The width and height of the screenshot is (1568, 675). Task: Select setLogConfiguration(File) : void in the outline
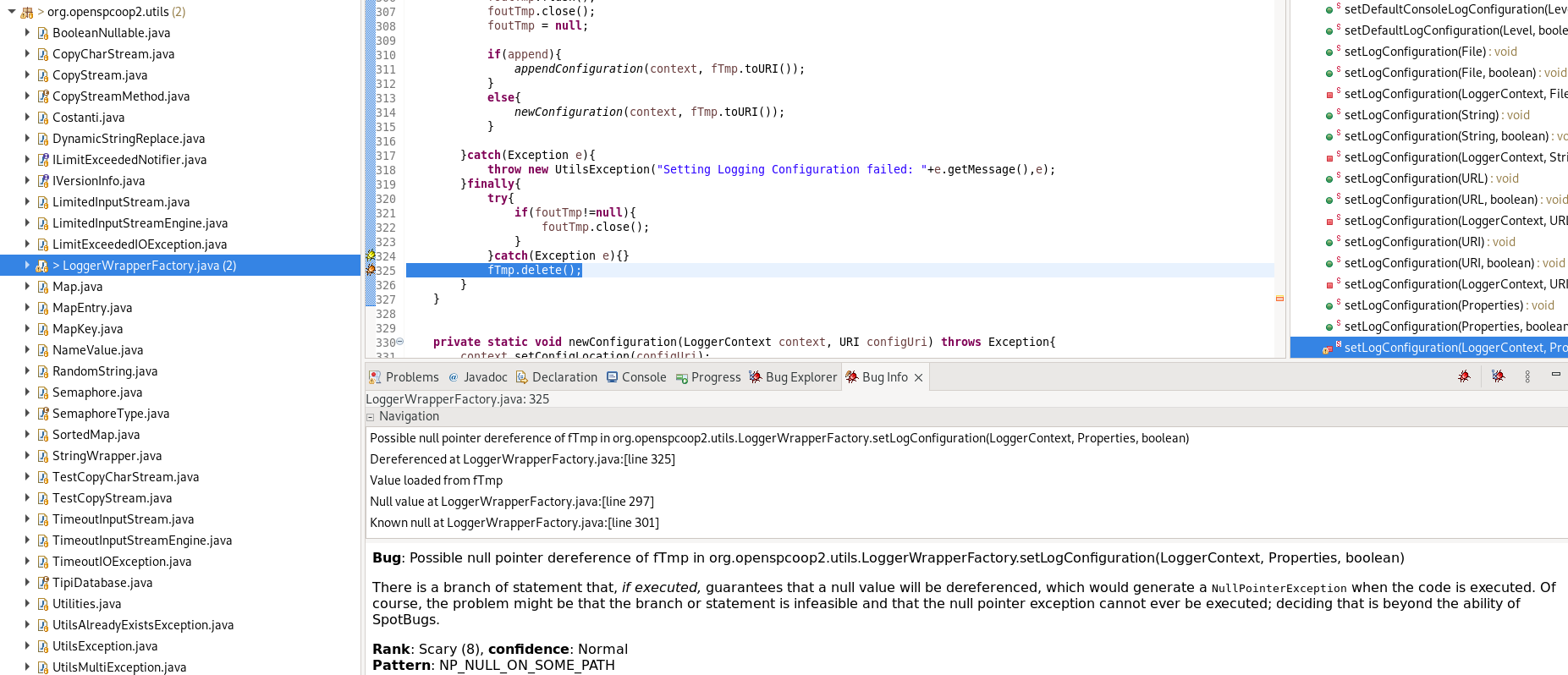click(x=1430, y=52)
